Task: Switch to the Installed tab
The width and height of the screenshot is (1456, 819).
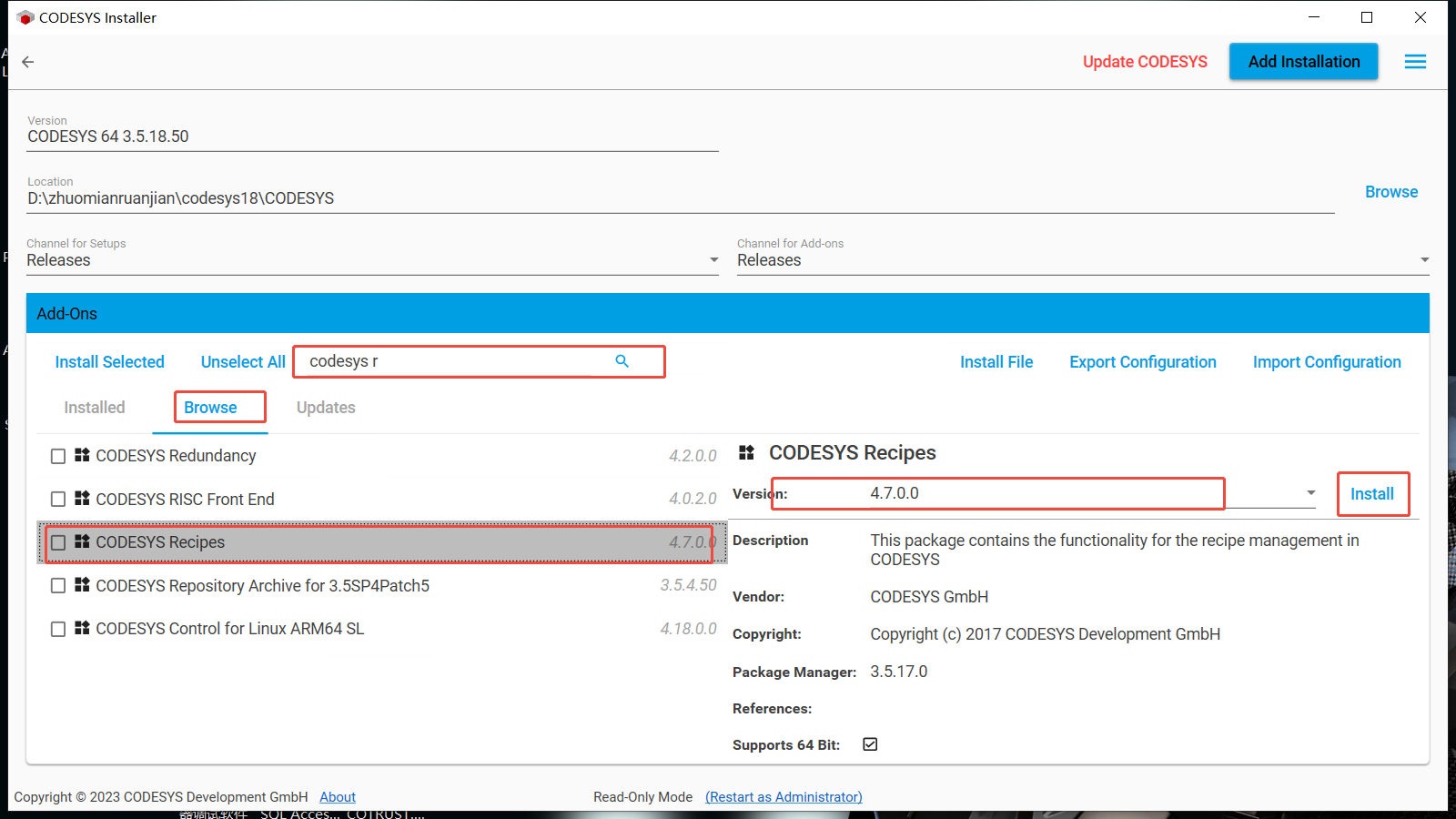Action: 95,408
